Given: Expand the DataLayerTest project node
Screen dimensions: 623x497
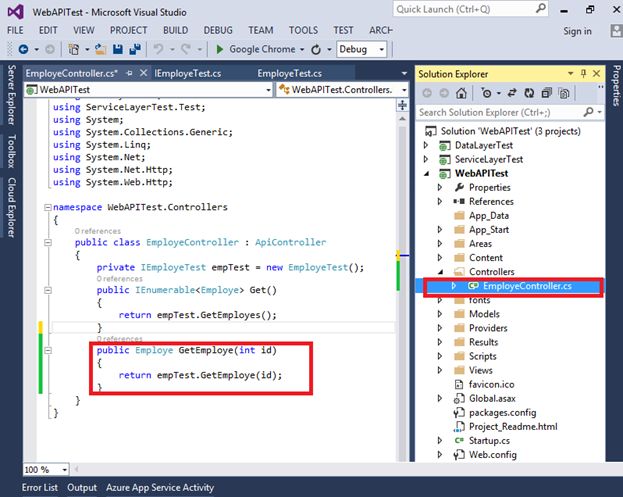Looking at the screenshot, I should pyautogui.click(x=426, y=145).
